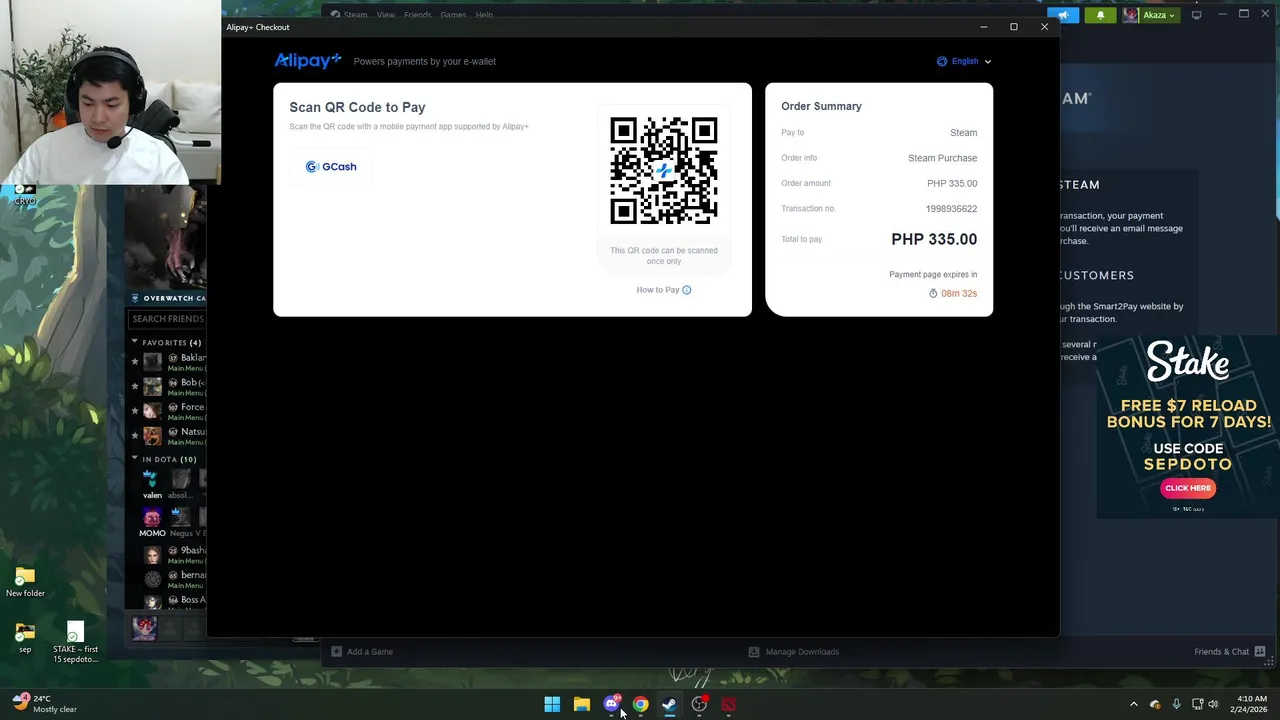Click the volume tray icon

coord(1213,705)
